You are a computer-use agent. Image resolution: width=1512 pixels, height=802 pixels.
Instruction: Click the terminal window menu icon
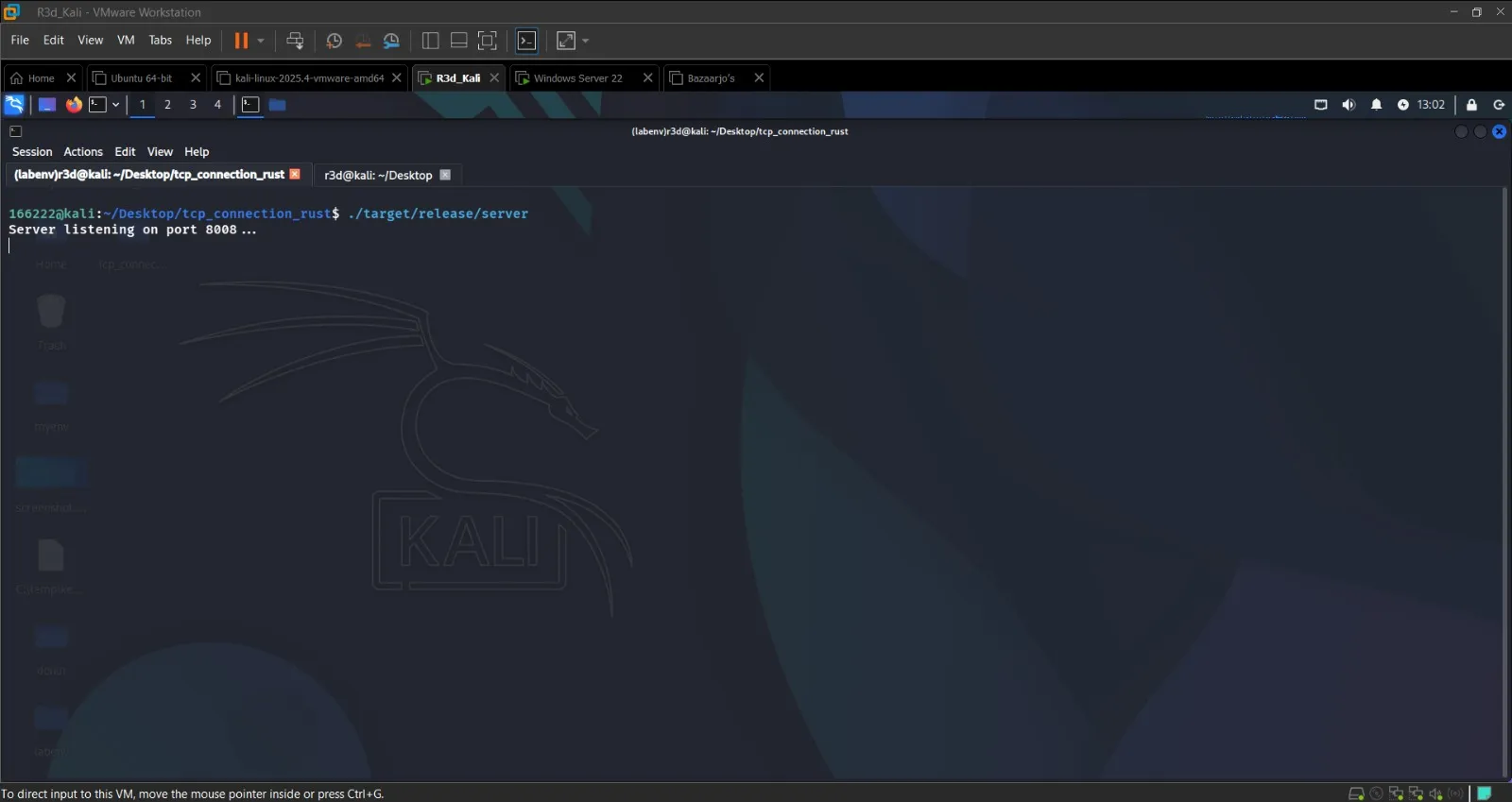(16, 131)
